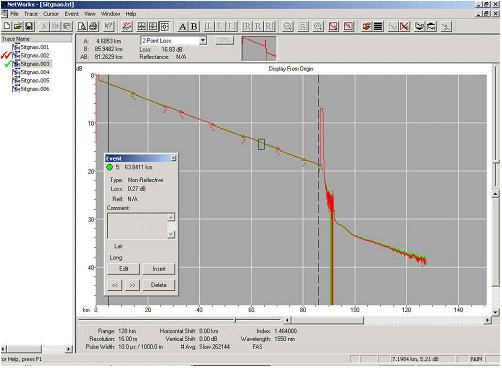The image size is (502, 368).
Task: Click the Save floppy disk icon
Action: tap(29, 26)
